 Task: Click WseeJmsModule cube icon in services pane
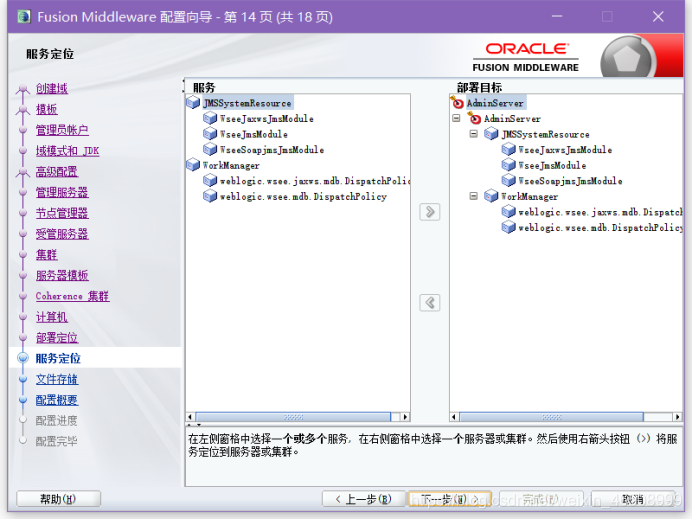pos(210,134)
